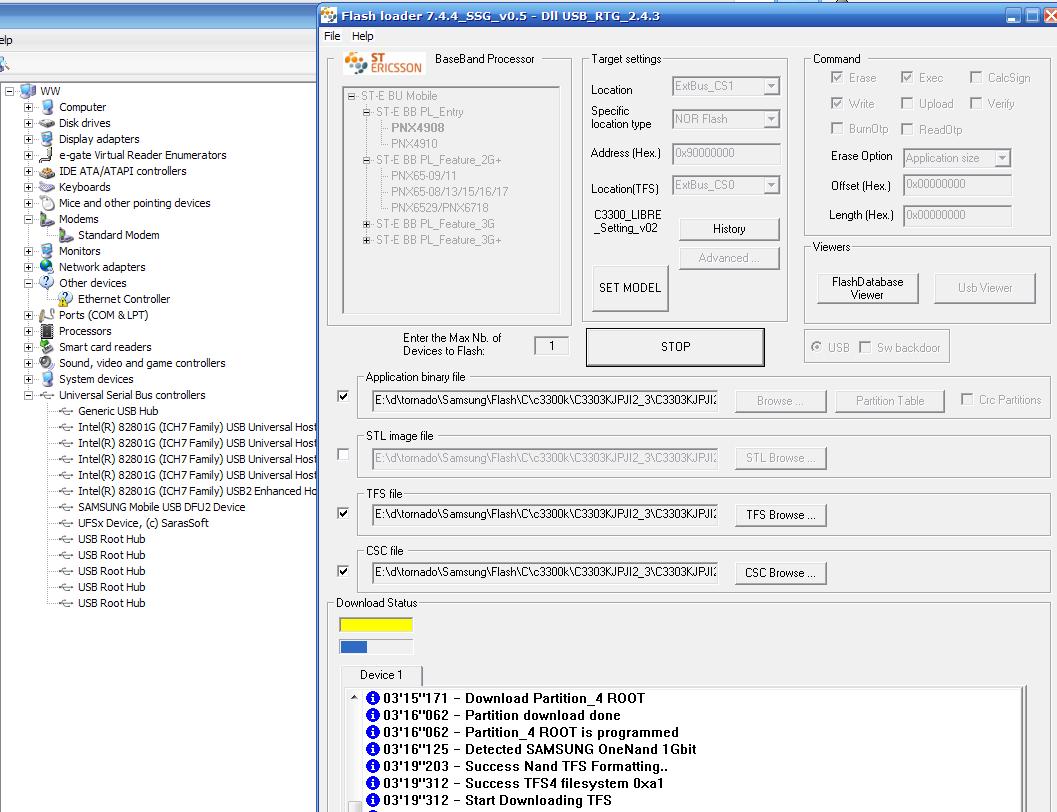Click the Modems category icon
The image size is (1057, 812).
47,219
